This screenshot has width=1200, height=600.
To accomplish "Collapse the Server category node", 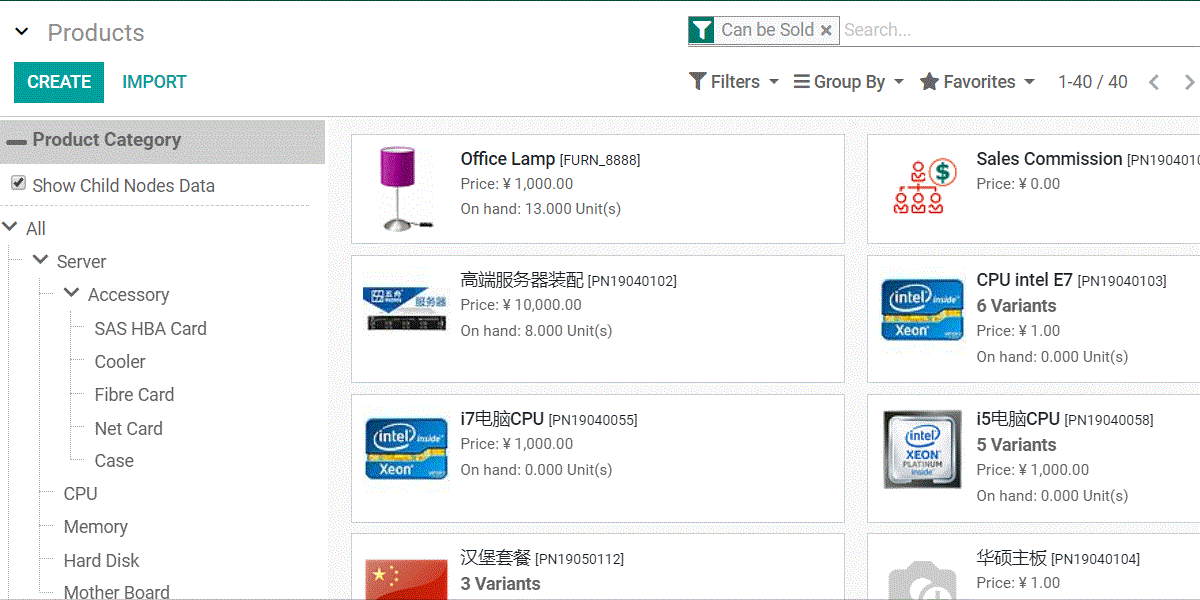I will click(x=41, y=260).
